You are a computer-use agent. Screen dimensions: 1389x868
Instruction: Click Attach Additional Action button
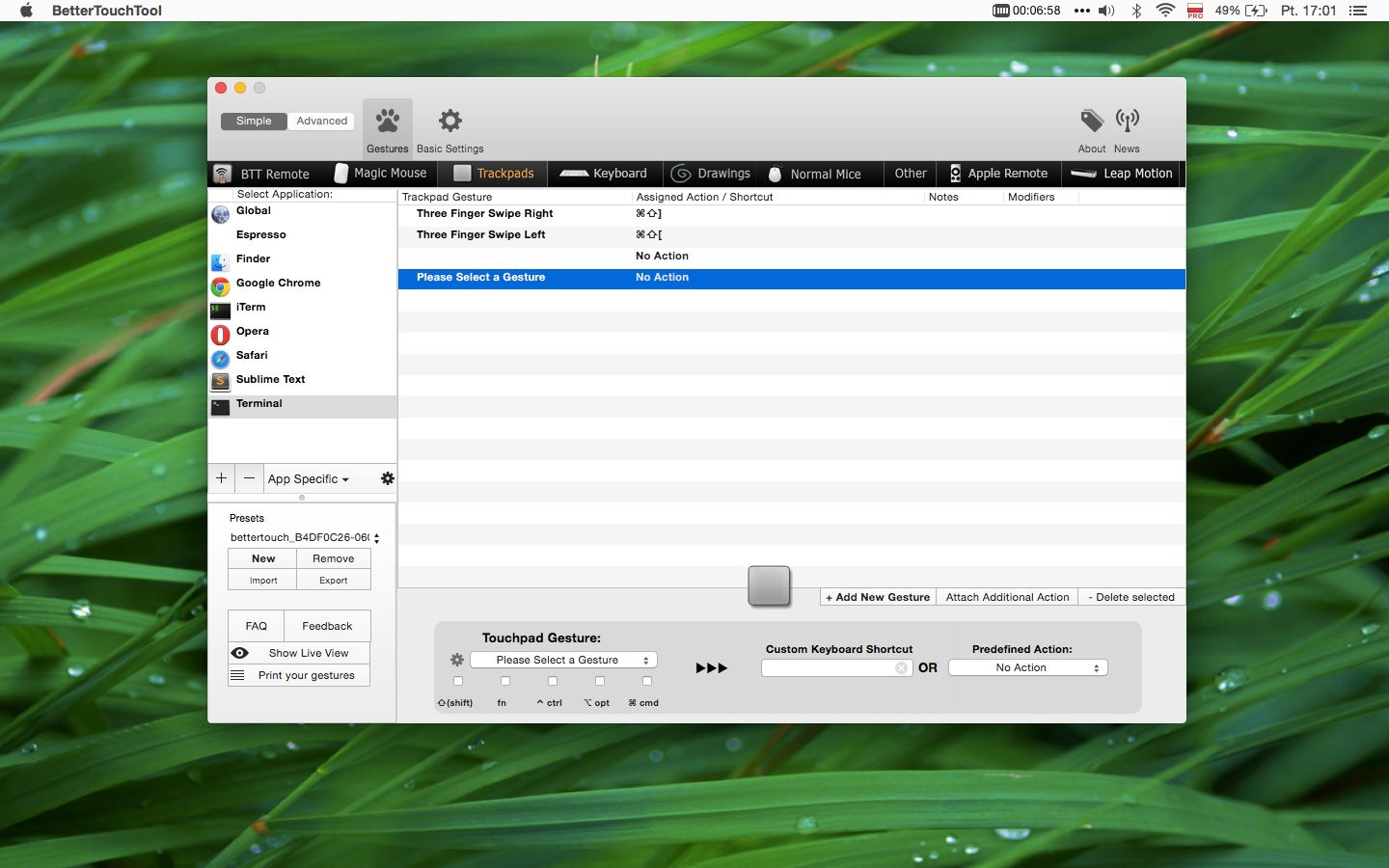(x=1007, y=597)
